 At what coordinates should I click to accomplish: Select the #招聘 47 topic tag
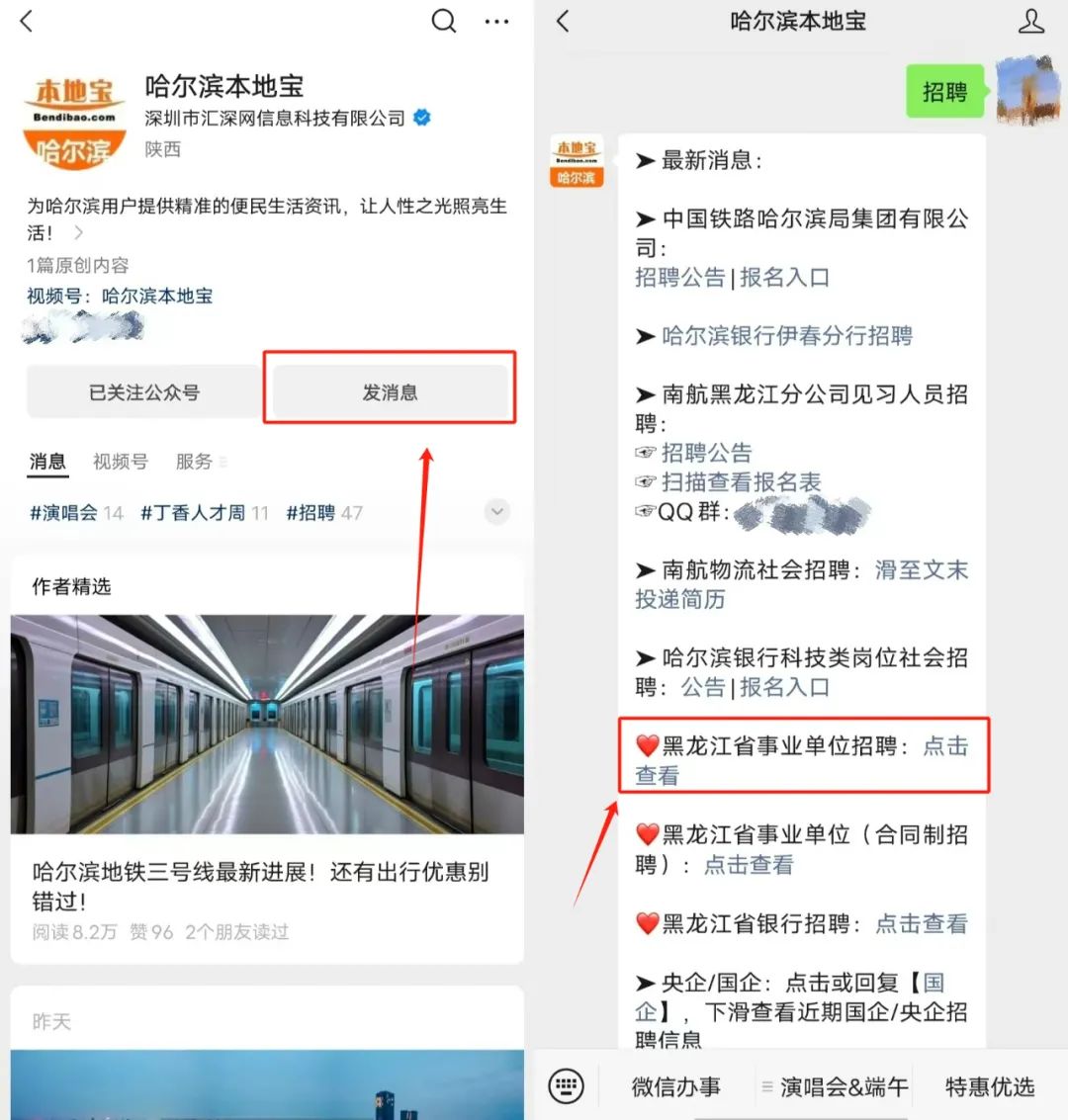(x=324, y=513)
